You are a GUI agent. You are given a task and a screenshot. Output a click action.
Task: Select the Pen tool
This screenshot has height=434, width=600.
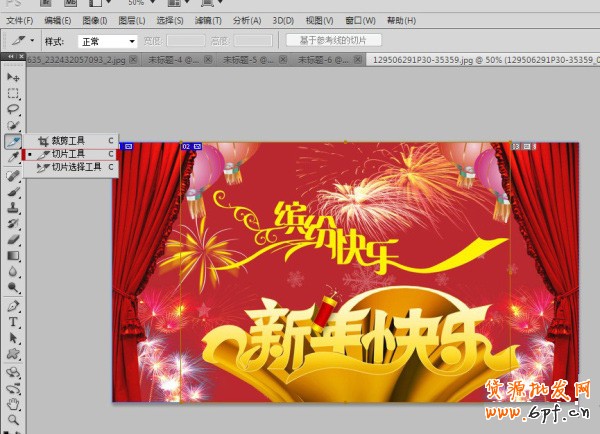click(x=14, y=305)
